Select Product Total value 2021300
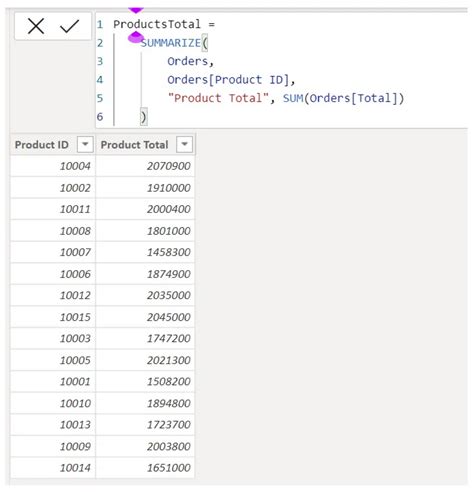Viewport: 474px width, 492px height. [x=145, y=360]
